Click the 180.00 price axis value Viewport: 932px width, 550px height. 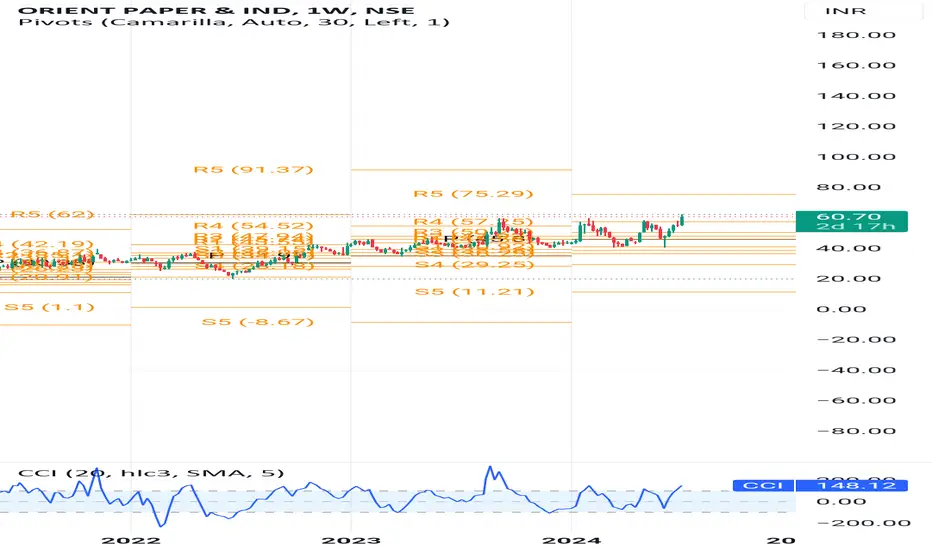click(856, 35)
